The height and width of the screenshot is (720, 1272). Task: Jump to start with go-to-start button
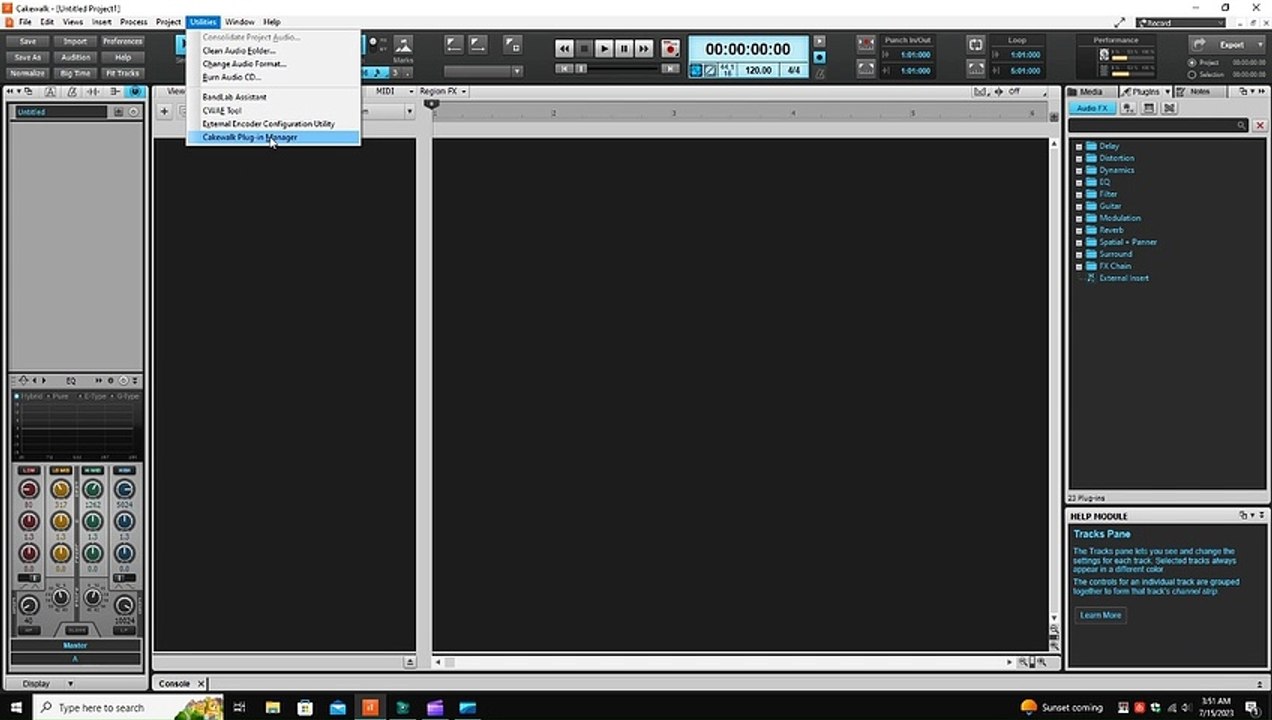point(565,69)
